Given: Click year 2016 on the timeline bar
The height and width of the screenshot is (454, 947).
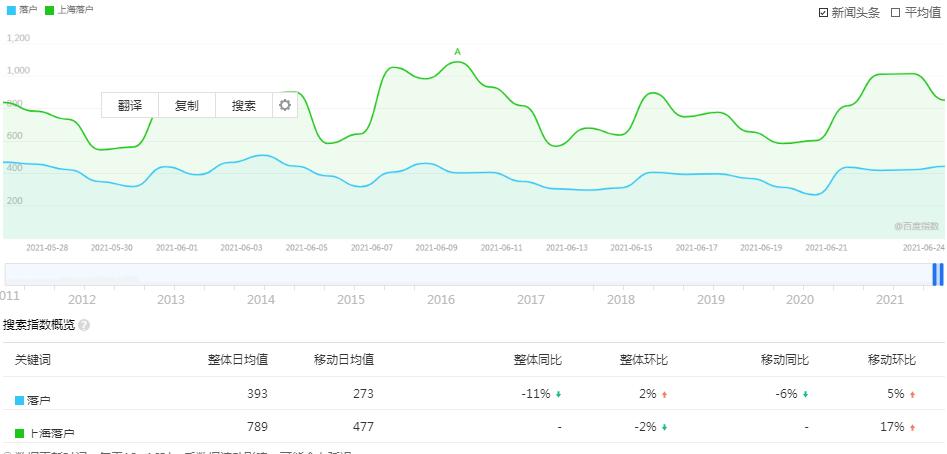Looking at the screenshot, I should [441, 299].
